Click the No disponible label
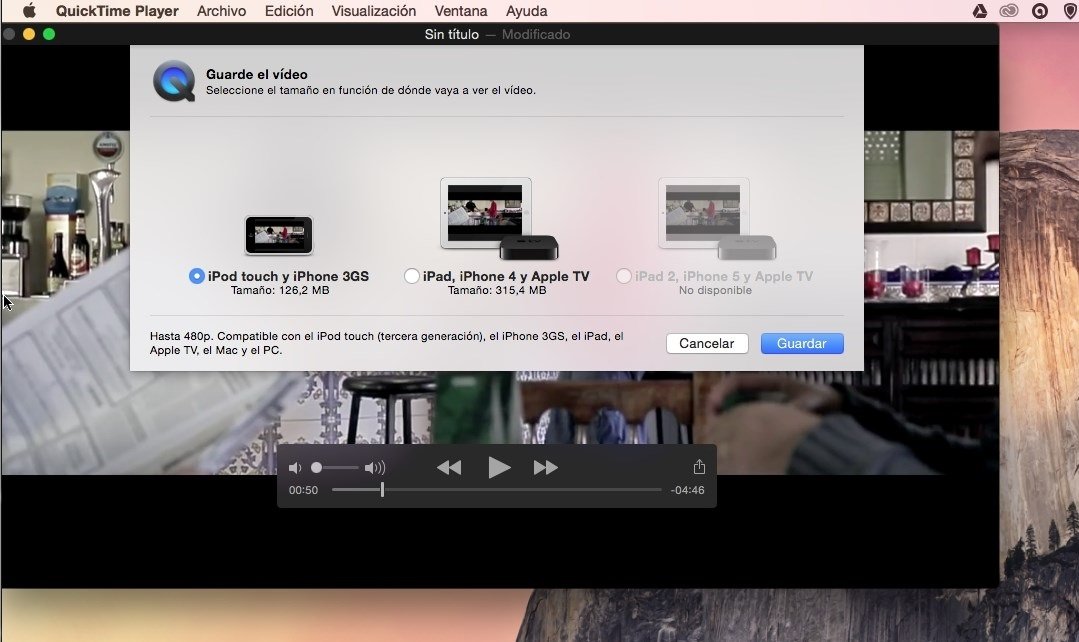1079x642 pixels. click(715, 290)
